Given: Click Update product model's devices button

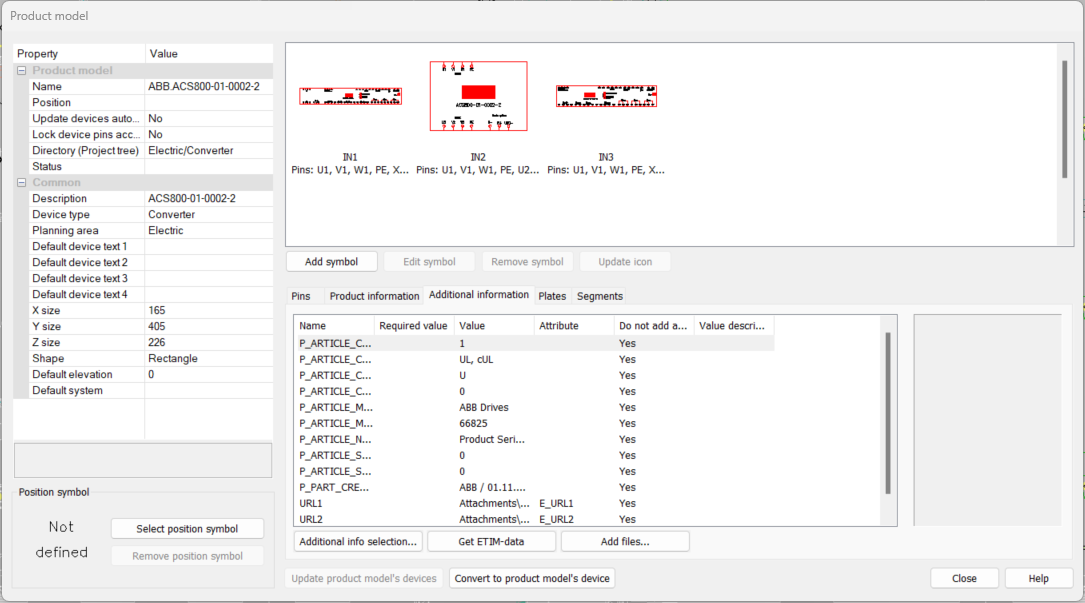Looking at the screenshot, I should 364,578.
